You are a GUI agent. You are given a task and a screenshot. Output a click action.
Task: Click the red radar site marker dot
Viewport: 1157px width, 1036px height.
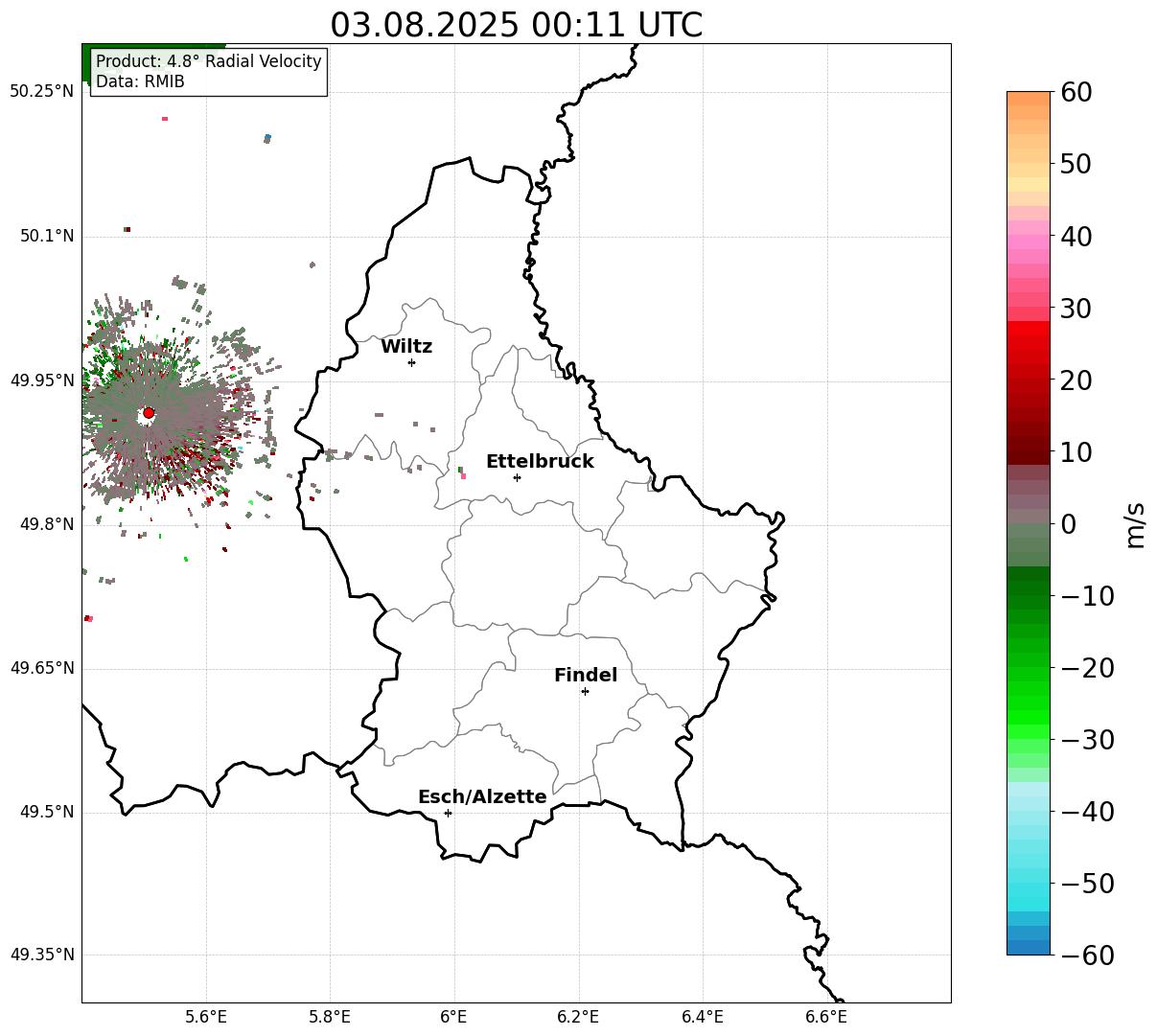click(149, 413)
